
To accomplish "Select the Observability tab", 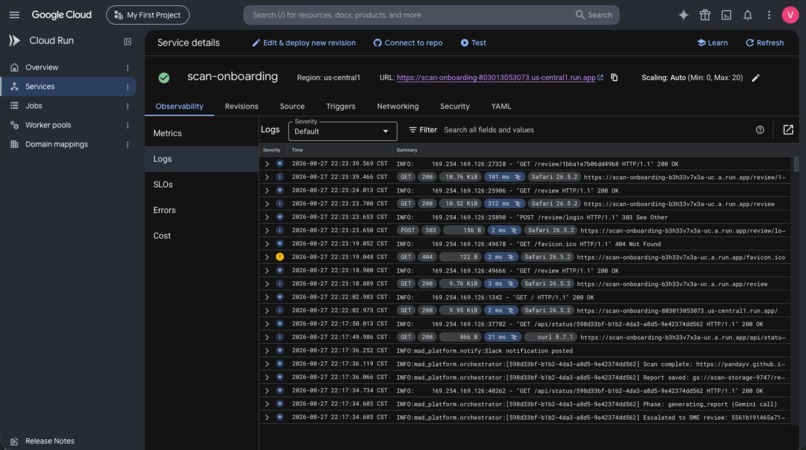I will pyautogui.click(x=179, y=106).
